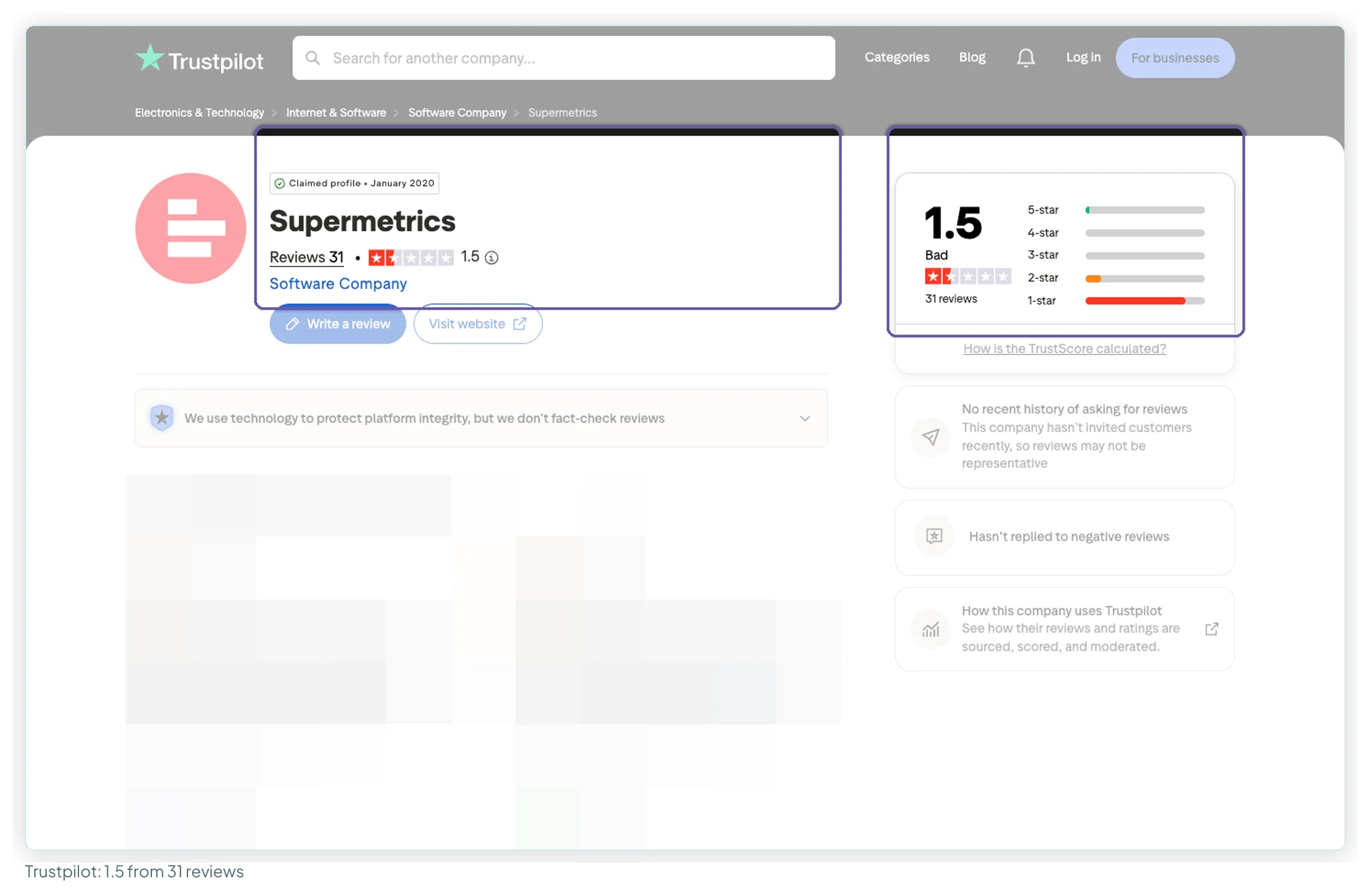The width and height of the screenshot is (1370, 896).
Task: Click the TrustScore info icon beside 1.5
Action: point(491,257)
